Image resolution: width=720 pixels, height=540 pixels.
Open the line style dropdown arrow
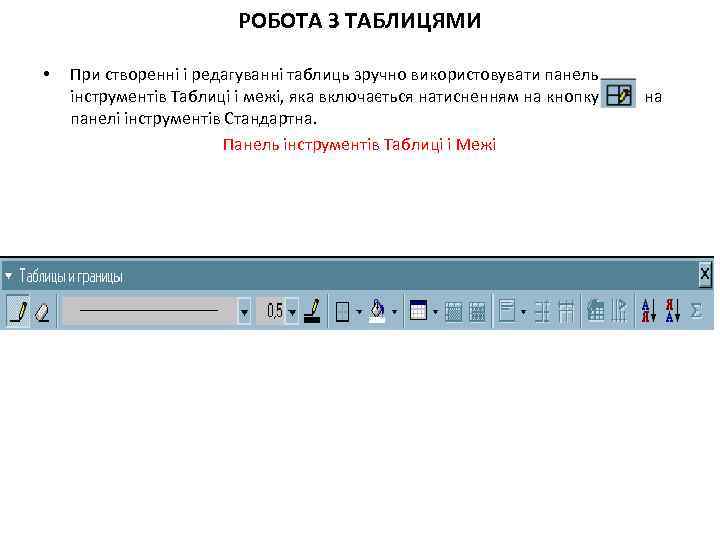244,312
